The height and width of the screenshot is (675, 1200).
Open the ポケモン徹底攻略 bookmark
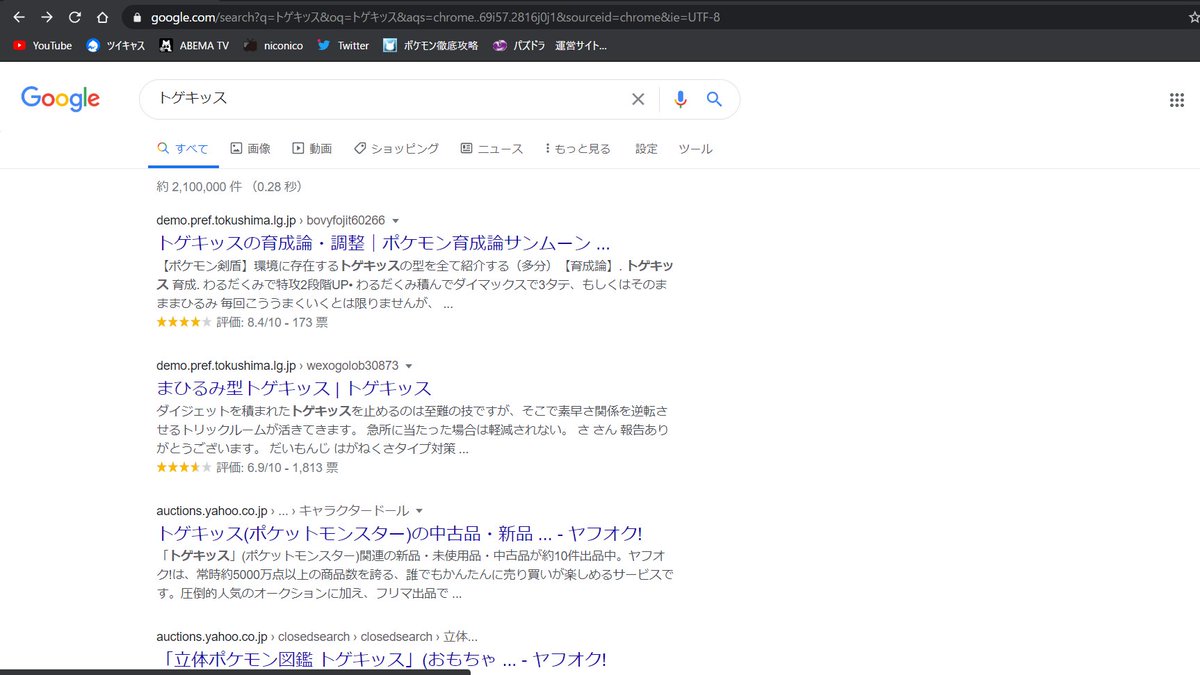tap(431, 45)
